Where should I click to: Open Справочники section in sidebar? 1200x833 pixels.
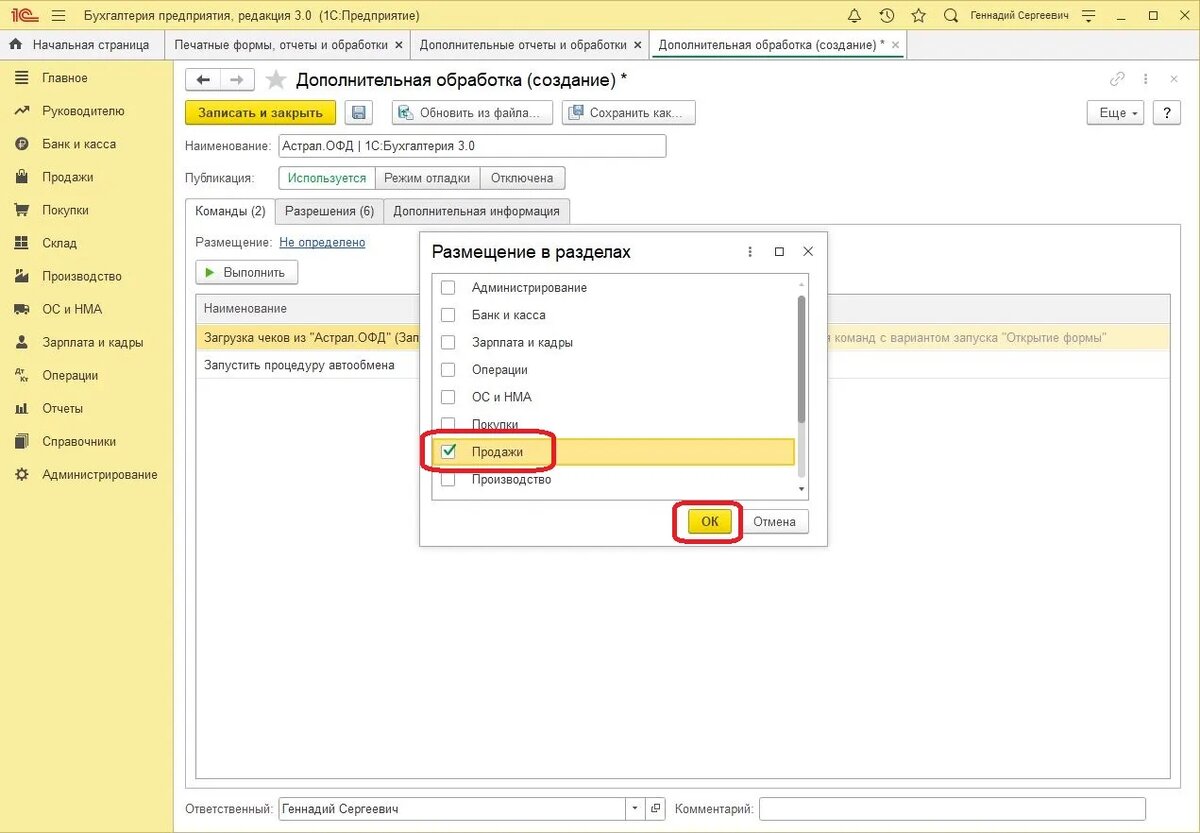79,441
